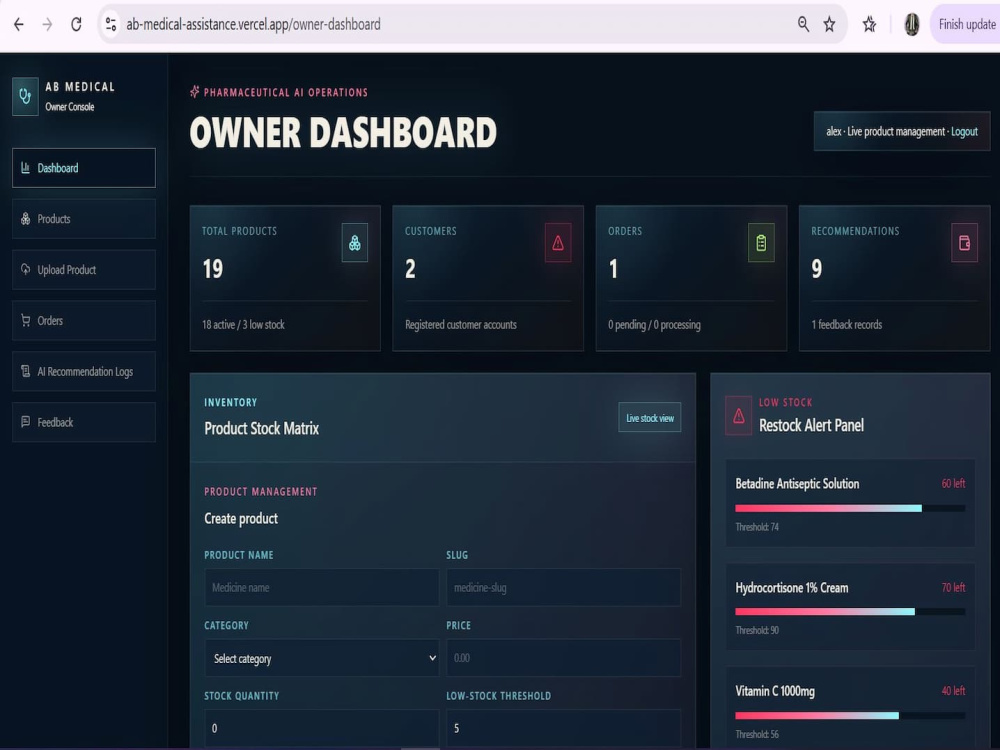Click the Orders card clipboard icon

pos(761,242)
